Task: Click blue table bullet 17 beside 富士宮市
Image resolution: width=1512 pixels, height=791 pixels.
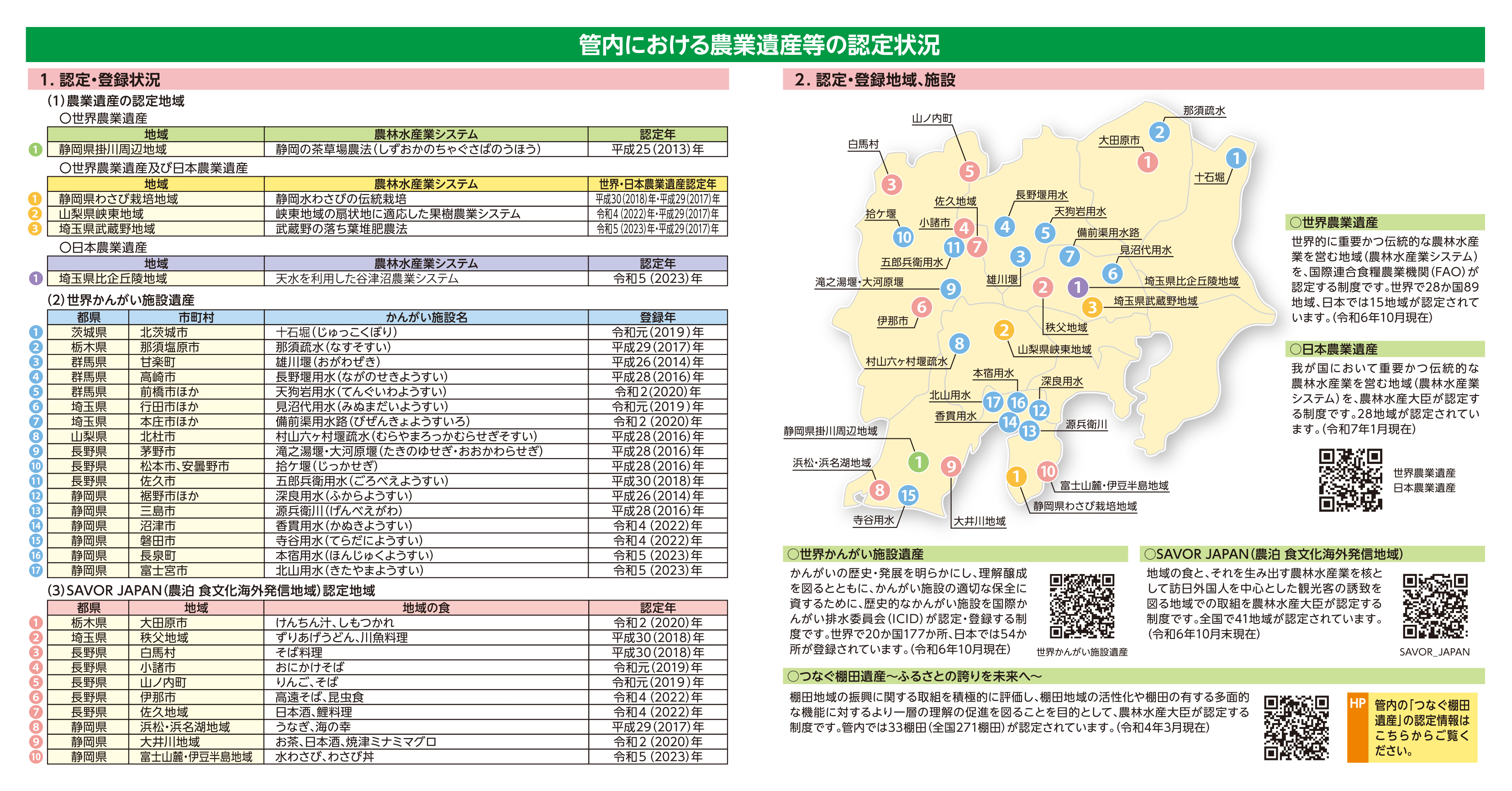Action: pos(36,570)
